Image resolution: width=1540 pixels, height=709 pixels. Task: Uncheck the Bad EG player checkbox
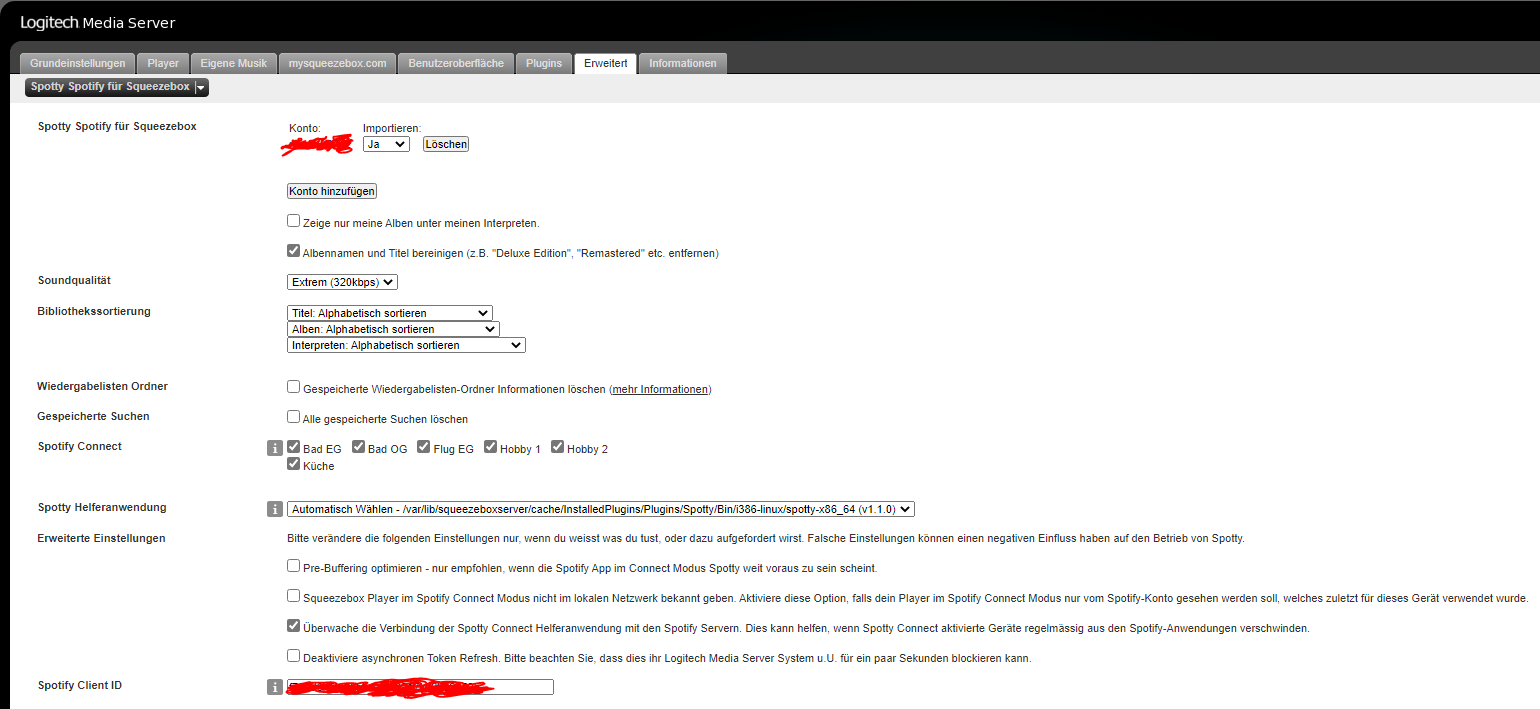pyautogui.click(x=293, y=447)
